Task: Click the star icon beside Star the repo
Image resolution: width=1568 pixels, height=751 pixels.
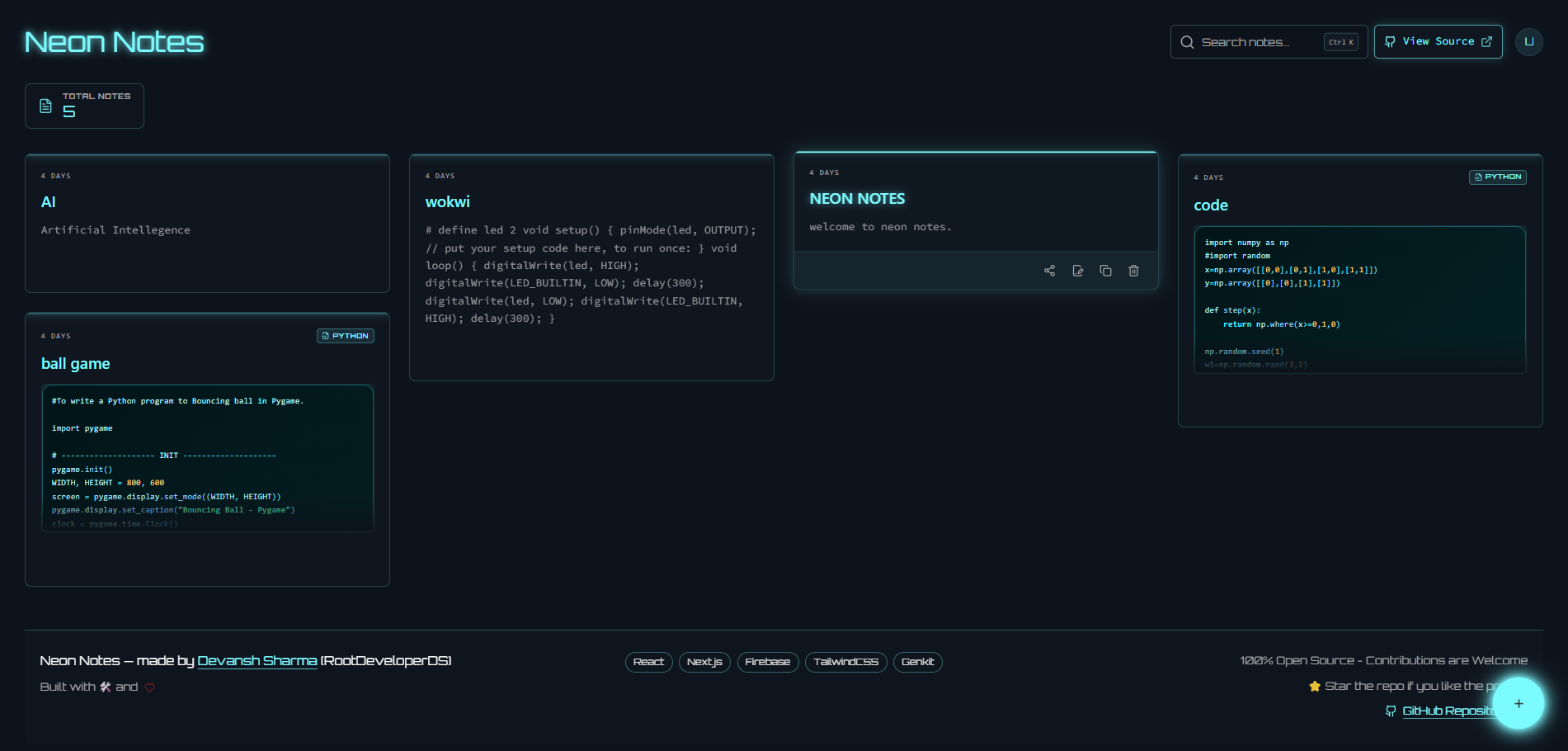Action: (x=1315, y=686)
